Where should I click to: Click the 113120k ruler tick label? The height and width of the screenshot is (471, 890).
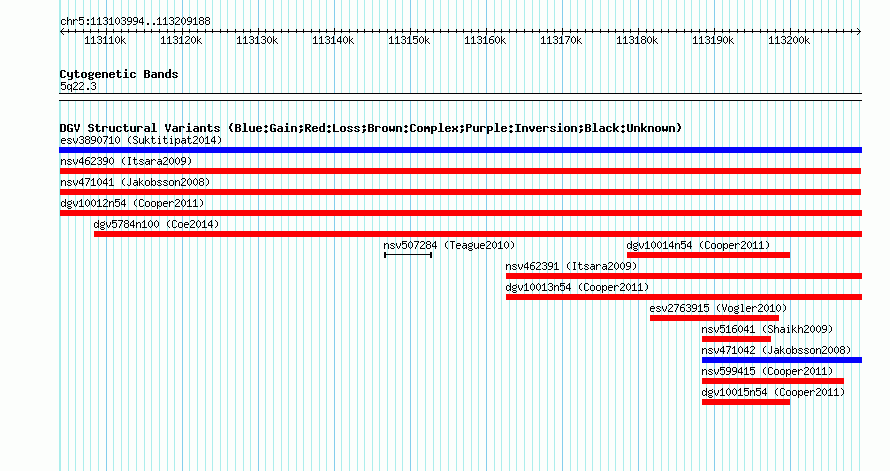coord(182,41)
